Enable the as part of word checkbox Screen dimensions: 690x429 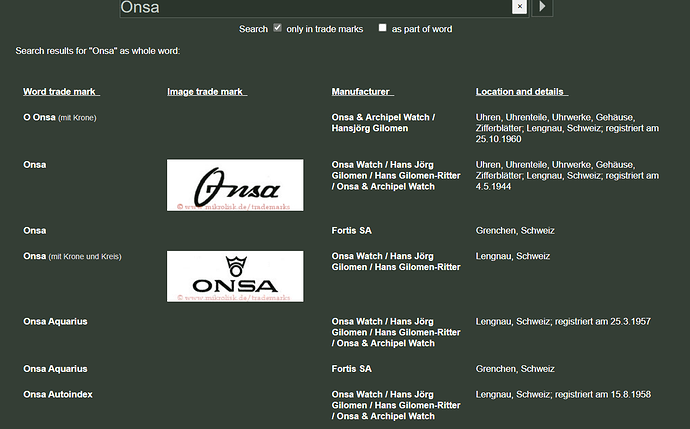(382, 28)
